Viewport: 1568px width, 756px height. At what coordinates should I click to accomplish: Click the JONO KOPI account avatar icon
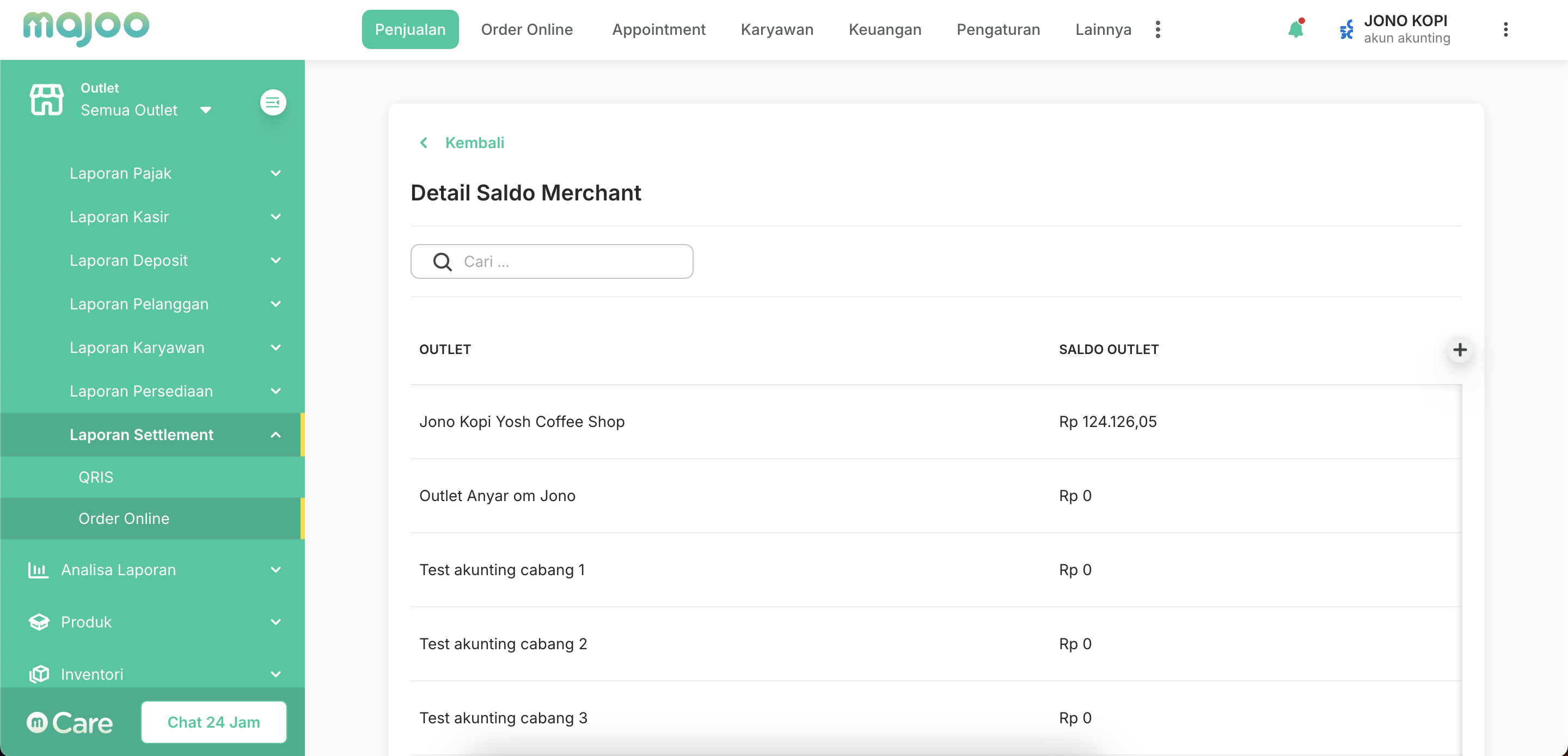pyautogui.click(x=1346, y=29)
